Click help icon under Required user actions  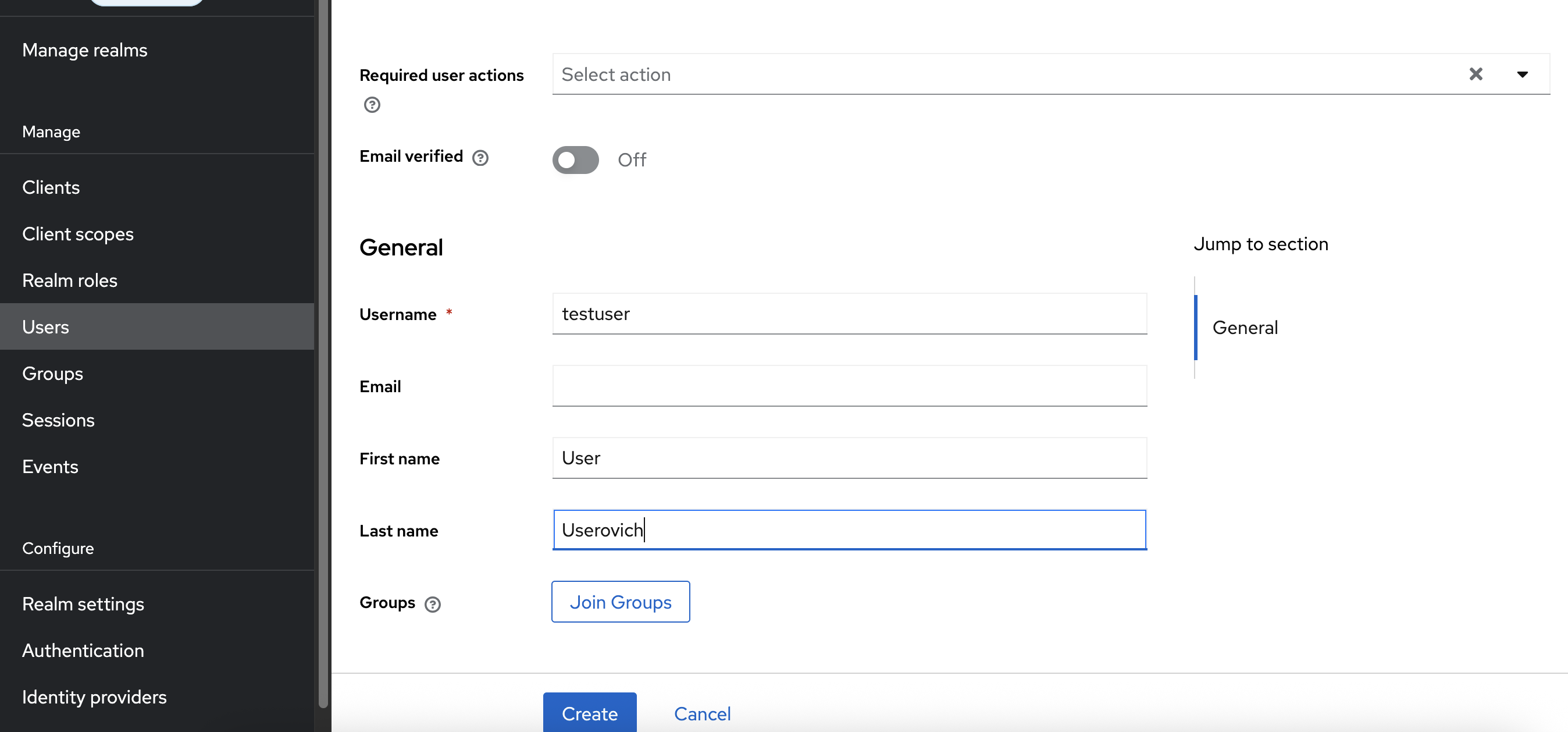point(372,105)
